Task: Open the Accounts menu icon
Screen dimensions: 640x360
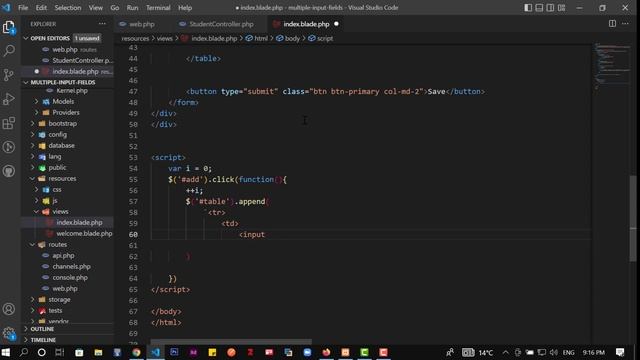Action: [9, 309]
